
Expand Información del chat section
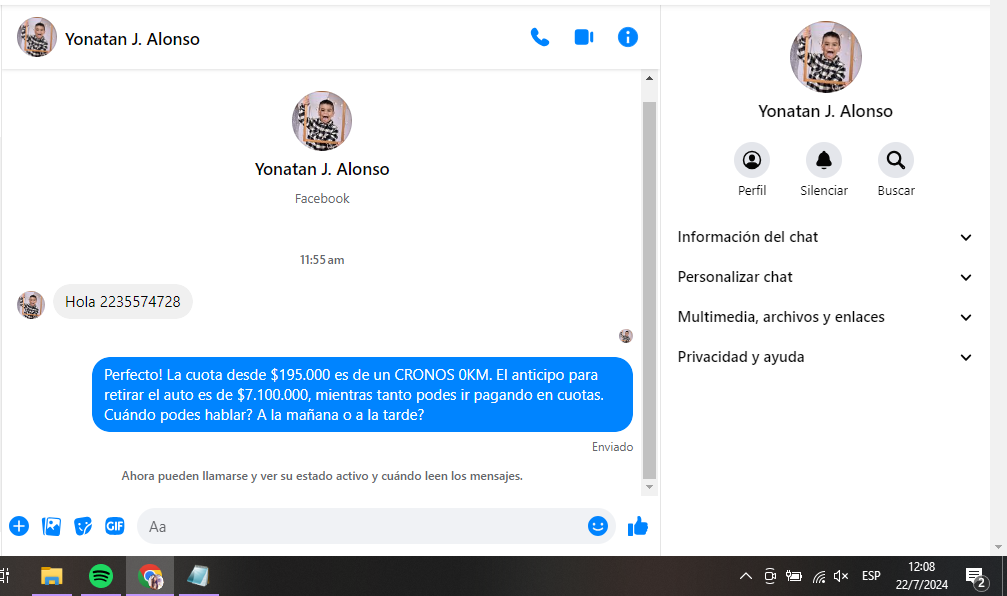(x=825, y=237)
